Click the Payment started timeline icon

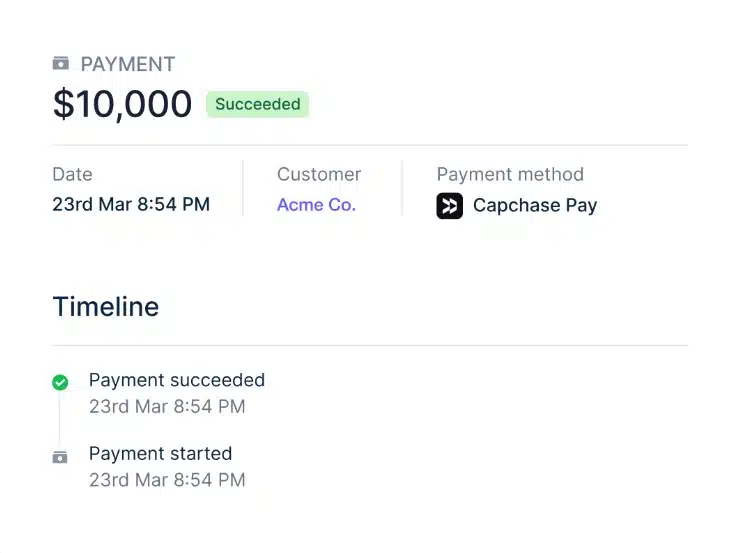pyautogui.click(x=60, y=457)
